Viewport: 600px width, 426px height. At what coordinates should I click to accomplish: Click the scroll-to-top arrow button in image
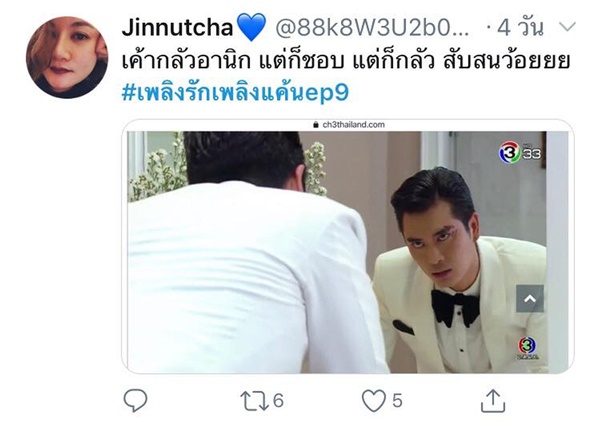tap(530, 299)
